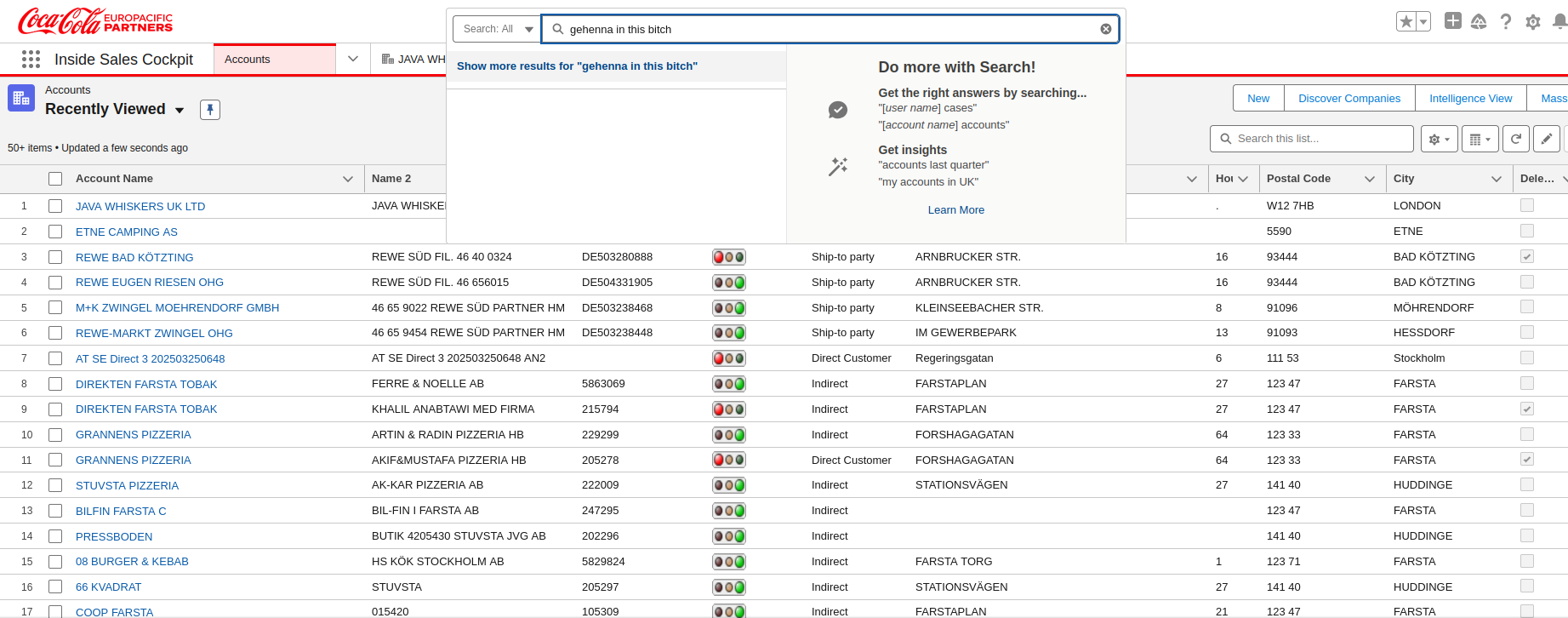Click status indicator for REWE BAD KÖTZTING
Viewport: 1568px width, 618px height.
[729, 257]
